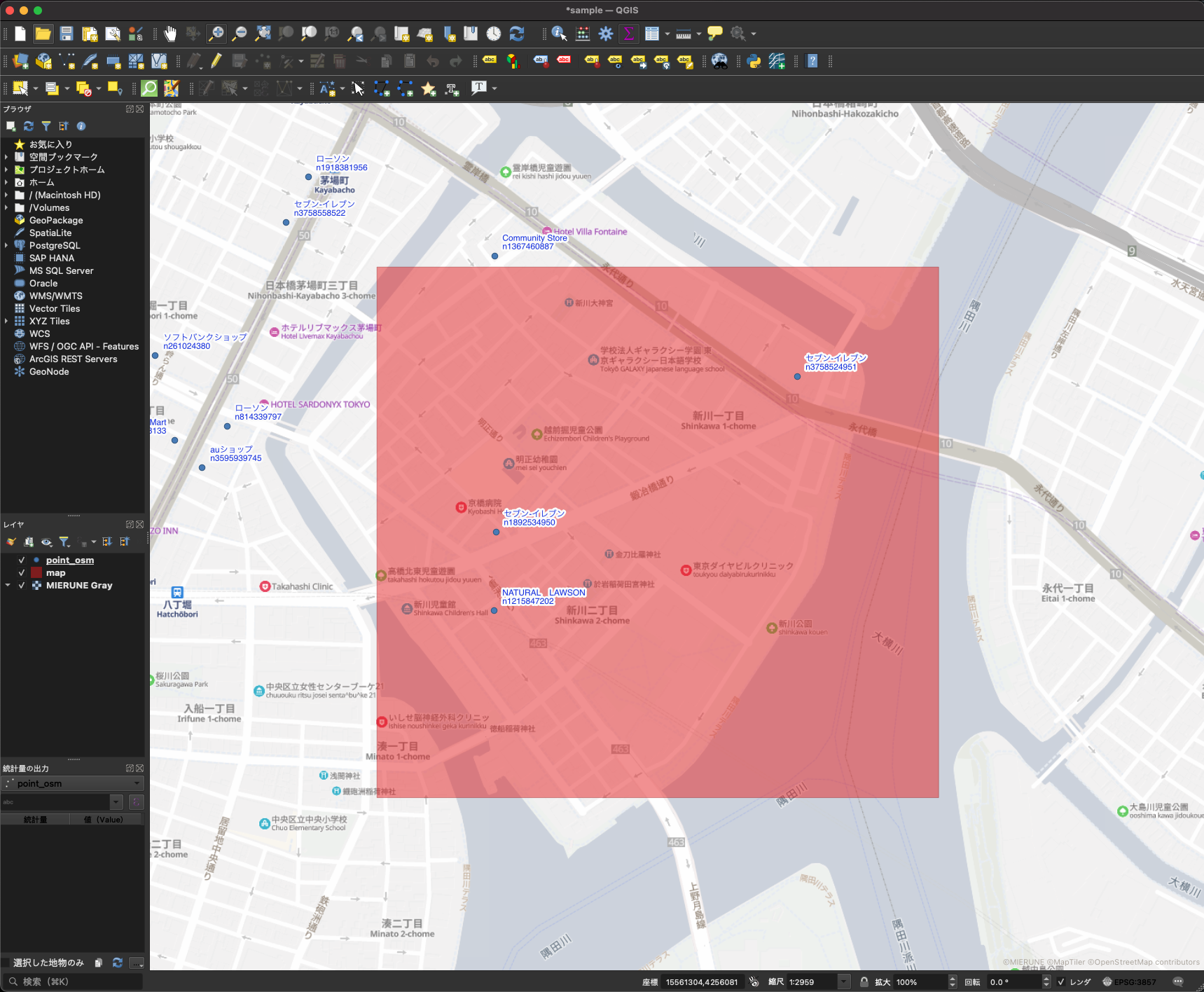The image size is (1204, 992).
Task: Select the Pan Map hand tool
Action: pos(170,34)
